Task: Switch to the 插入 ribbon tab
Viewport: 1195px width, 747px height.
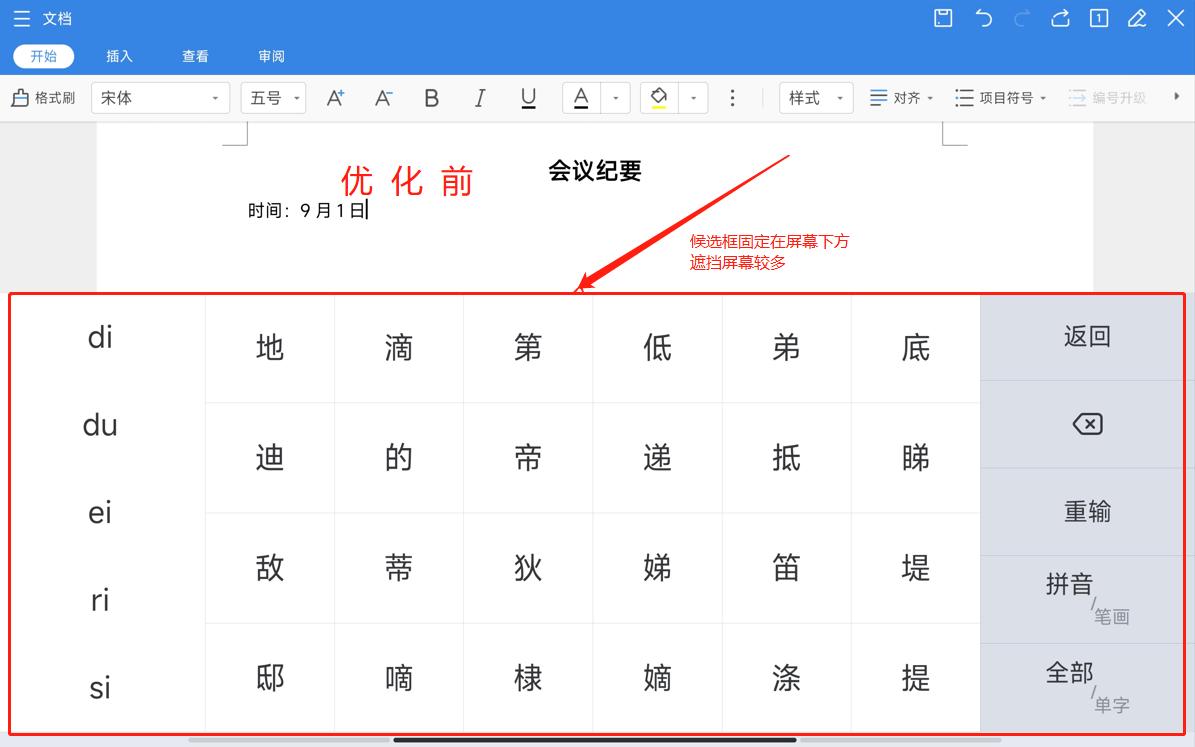Action: tap(119, 56)
